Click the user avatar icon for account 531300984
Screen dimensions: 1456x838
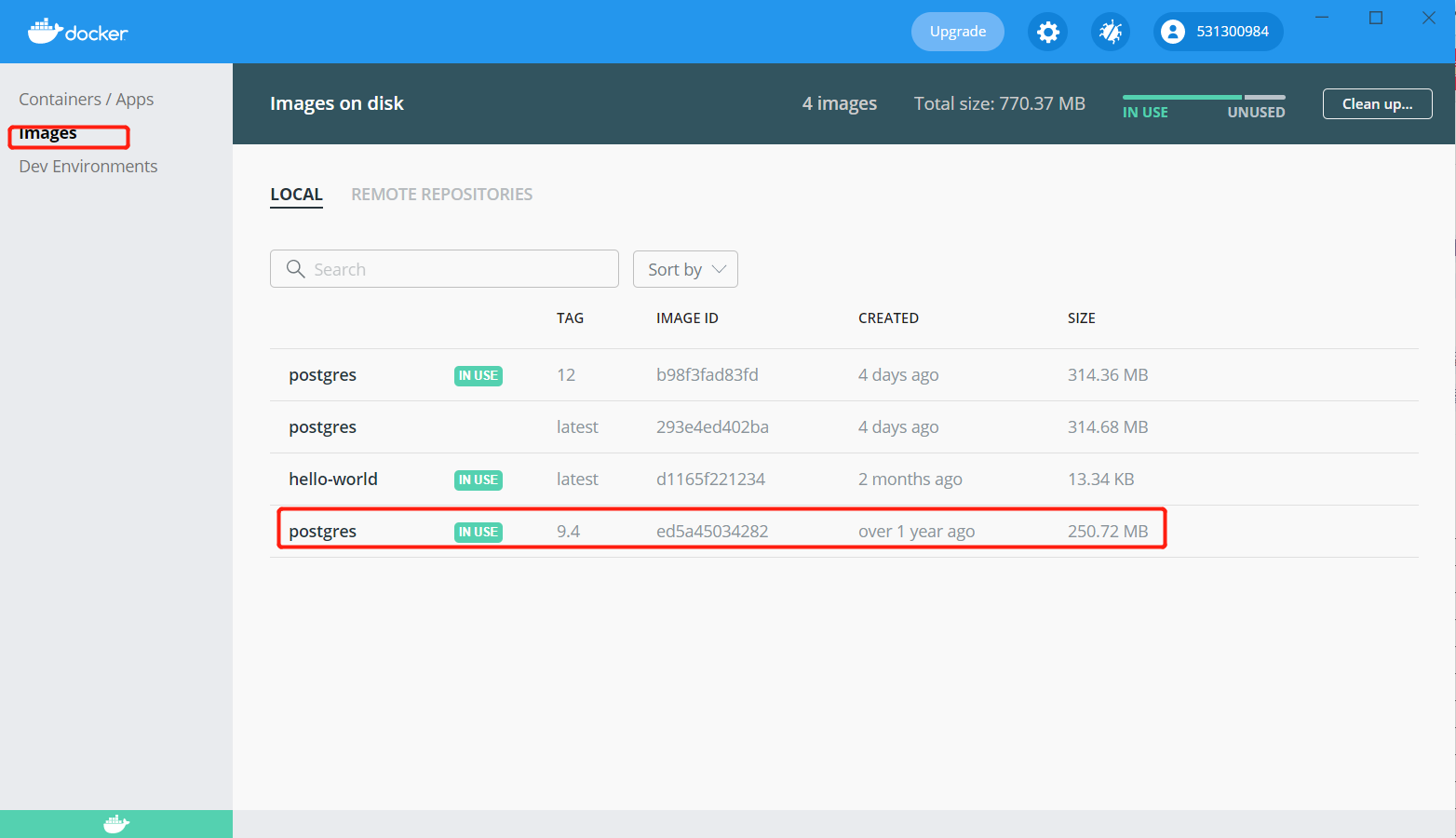(1173, 32)
